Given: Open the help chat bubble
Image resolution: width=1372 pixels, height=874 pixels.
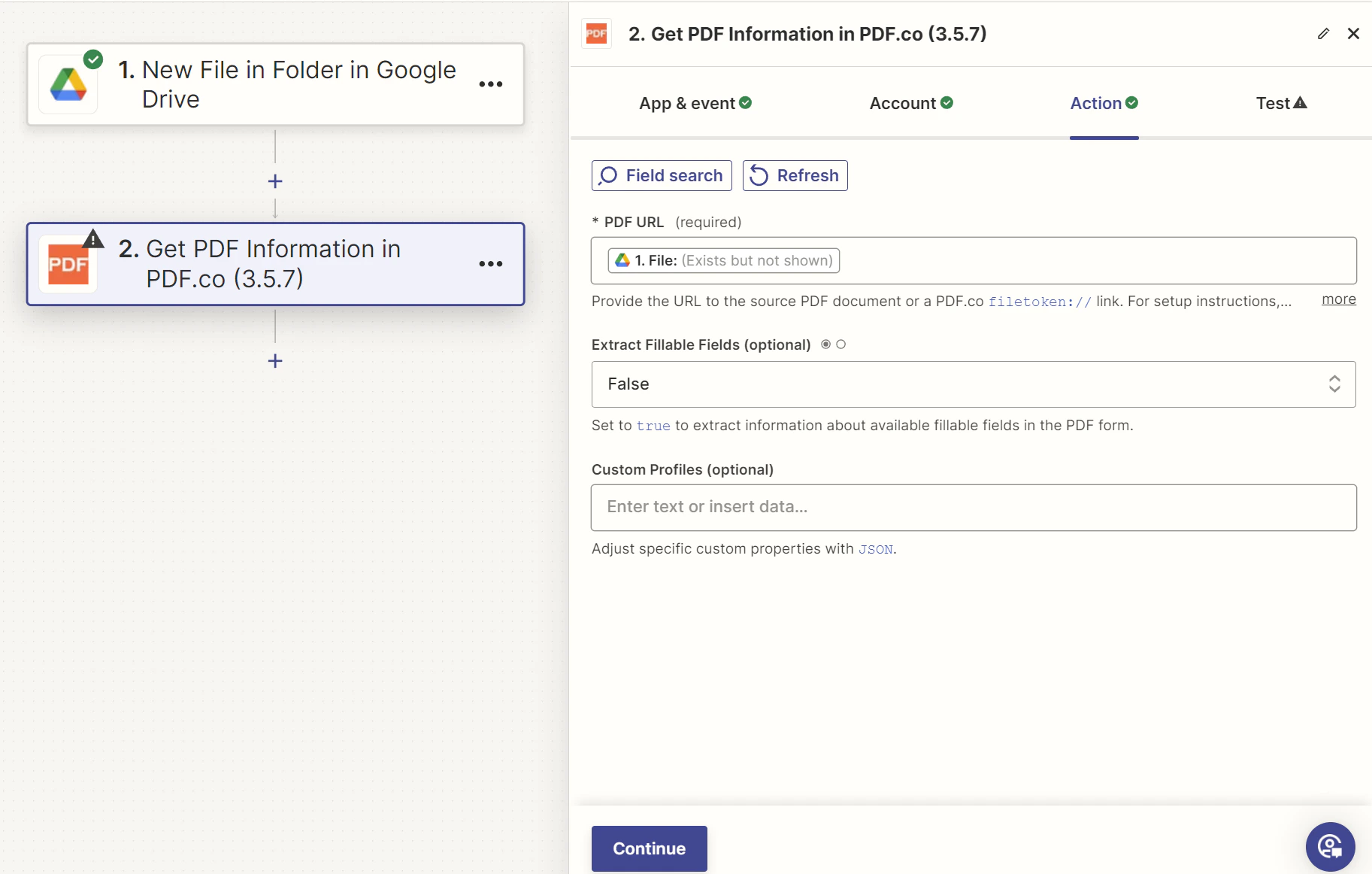Looking at the screenshot, I should [x=1330, y=846].
